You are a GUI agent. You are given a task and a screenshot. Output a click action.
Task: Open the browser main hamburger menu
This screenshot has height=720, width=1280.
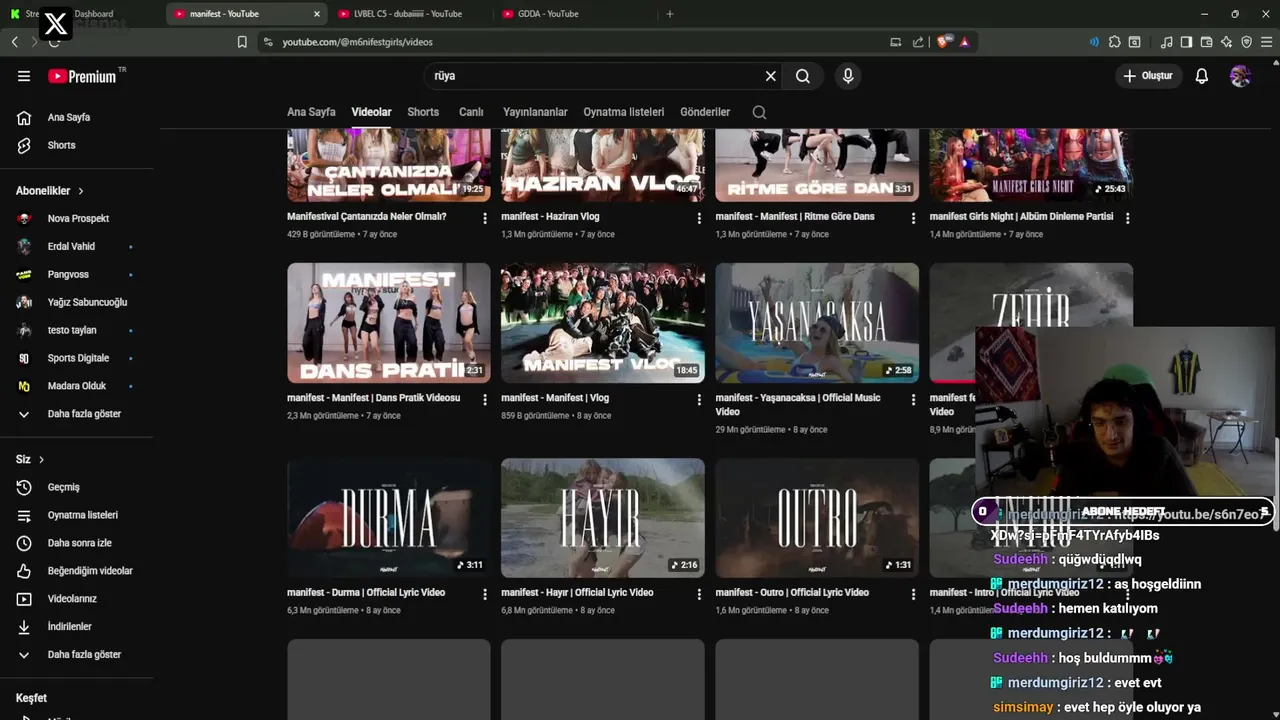coord(1267,42)
